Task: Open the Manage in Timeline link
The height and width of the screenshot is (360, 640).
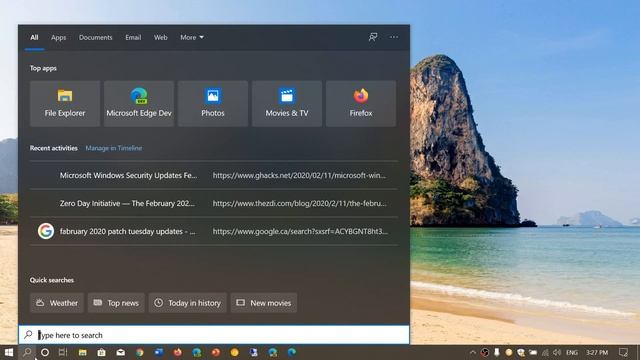Action: coord(114,148)
